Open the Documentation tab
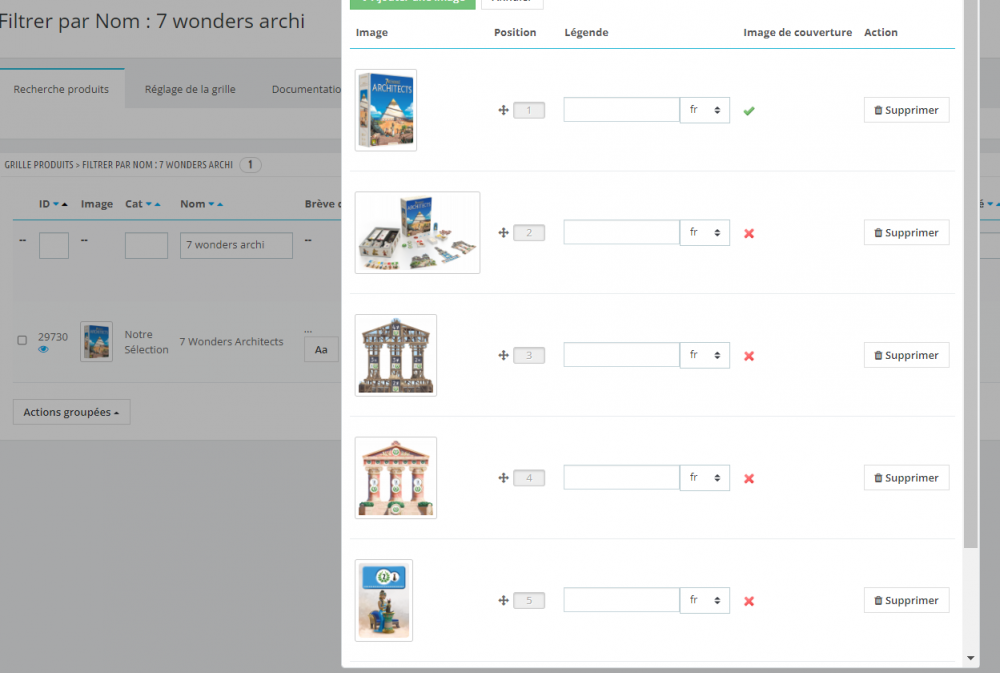This screenshot has width=1000, height=673. tap(306, 89)
